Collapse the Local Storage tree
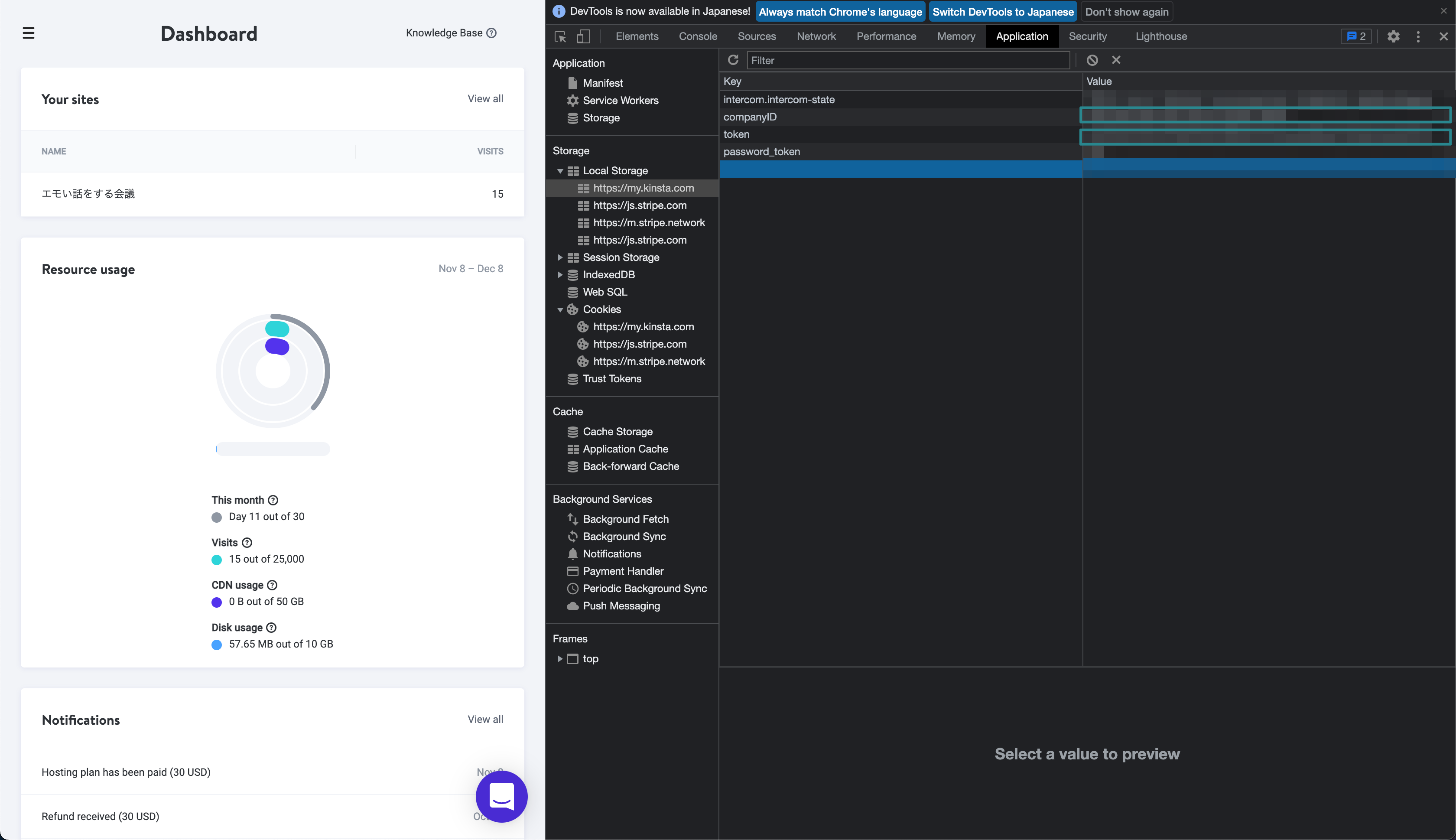Image resolution: width=1456 pixels, height=840 pixels. [559, 171]
